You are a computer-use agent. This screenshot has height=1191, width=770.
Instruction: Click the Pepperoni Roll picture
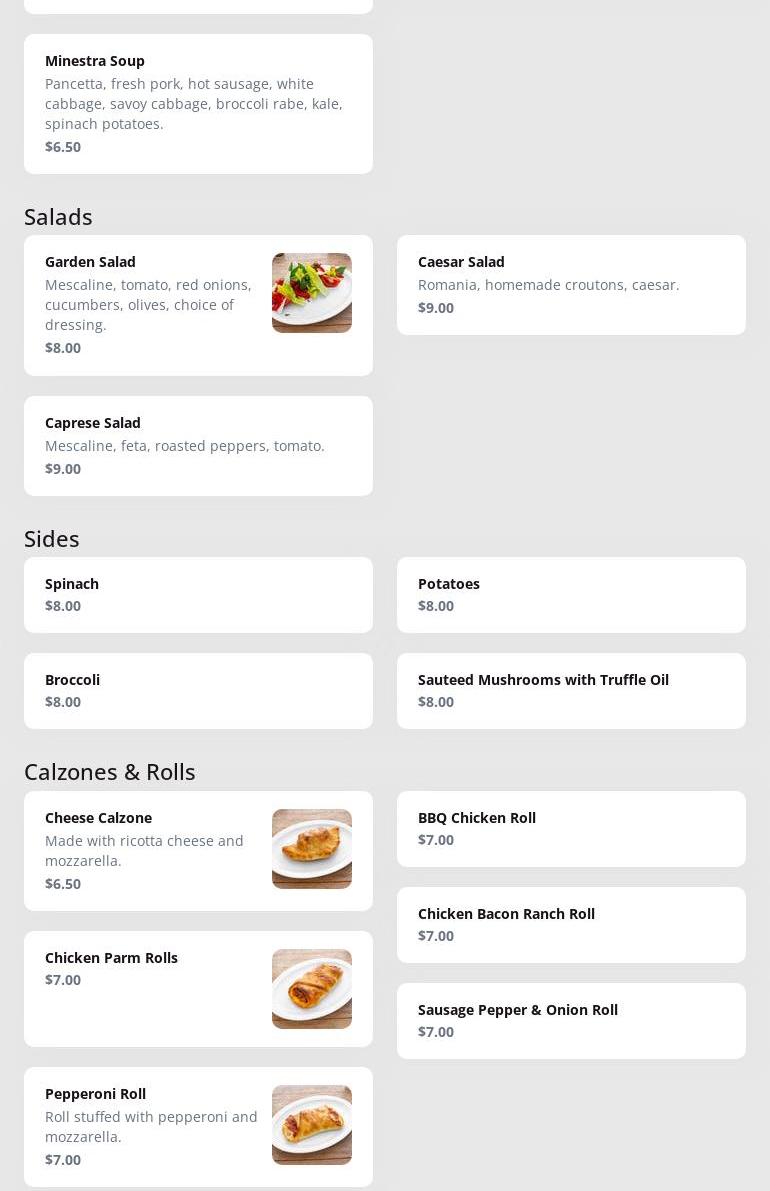(x=311, y=1125)
